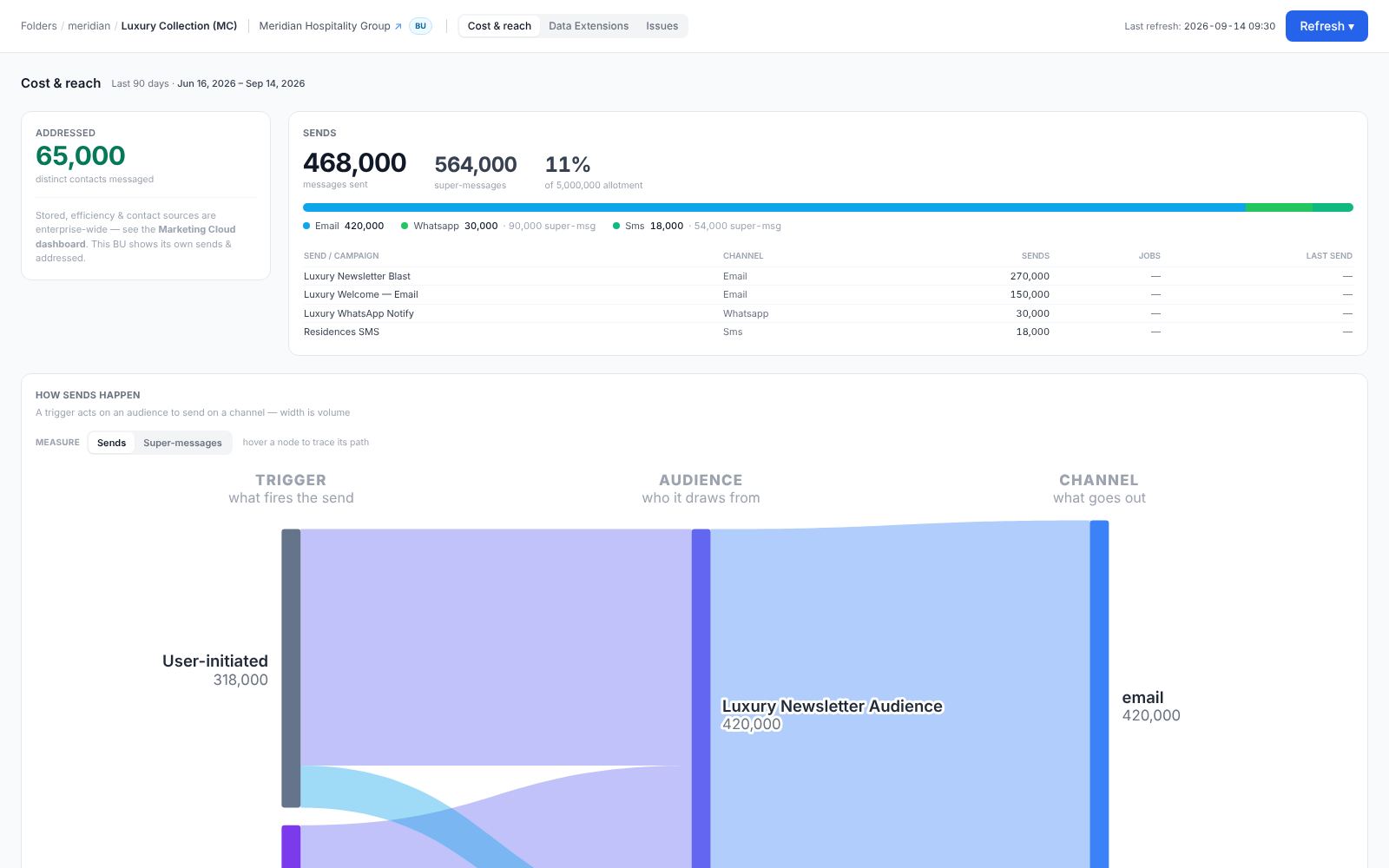Click the 468,000 messages sent figure

click(x=354, y=162)
